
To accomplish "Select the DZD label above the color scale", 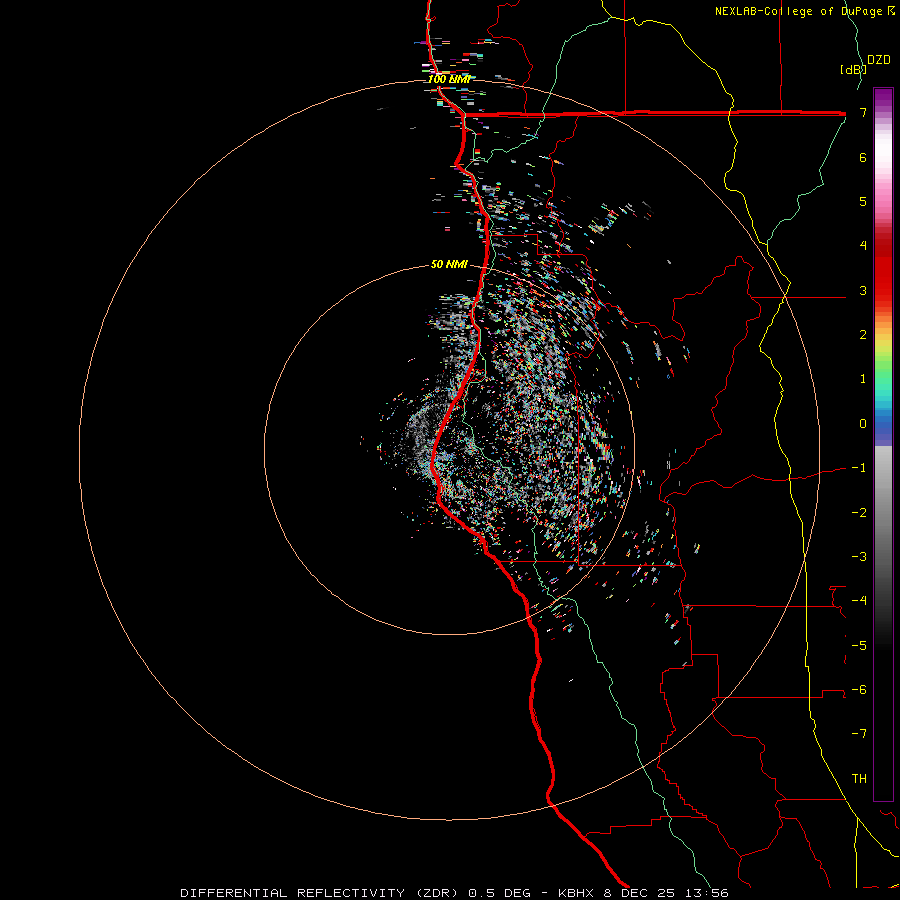I will point(879,60).
